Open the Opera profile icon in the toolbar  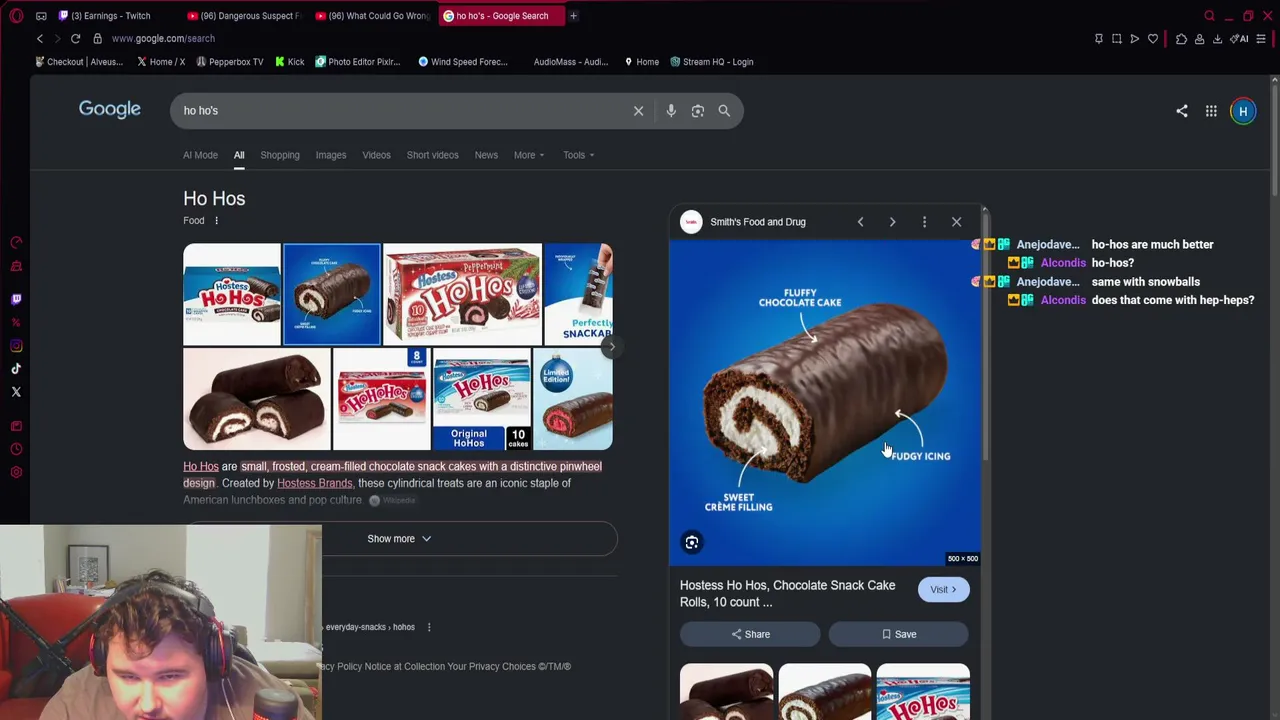(1199, 38)
